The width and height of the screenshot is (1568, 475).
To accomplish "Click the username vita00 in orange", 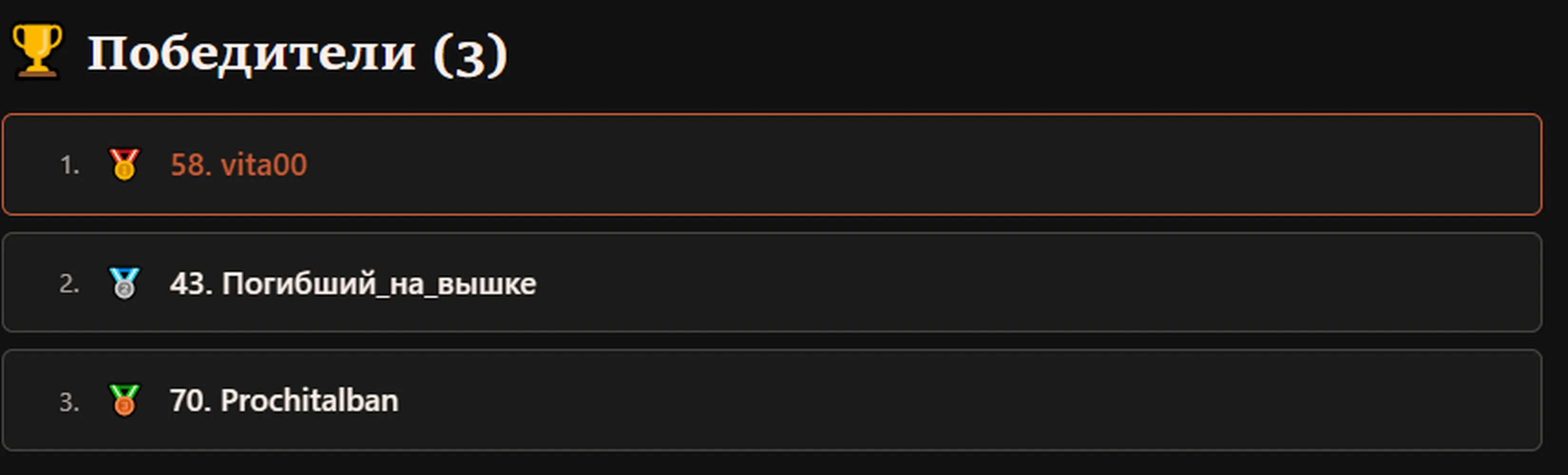I will point(264,165).
